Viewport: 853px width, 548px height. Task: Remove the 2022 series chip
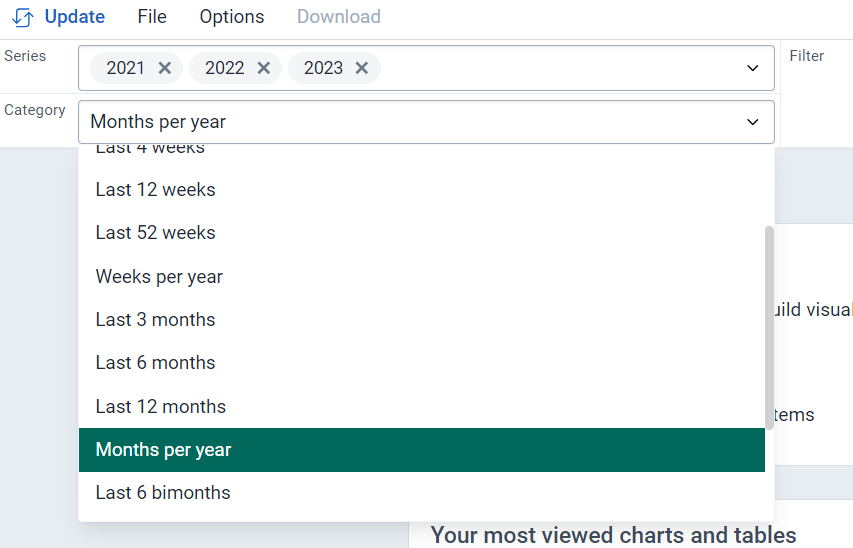point(263,68)
